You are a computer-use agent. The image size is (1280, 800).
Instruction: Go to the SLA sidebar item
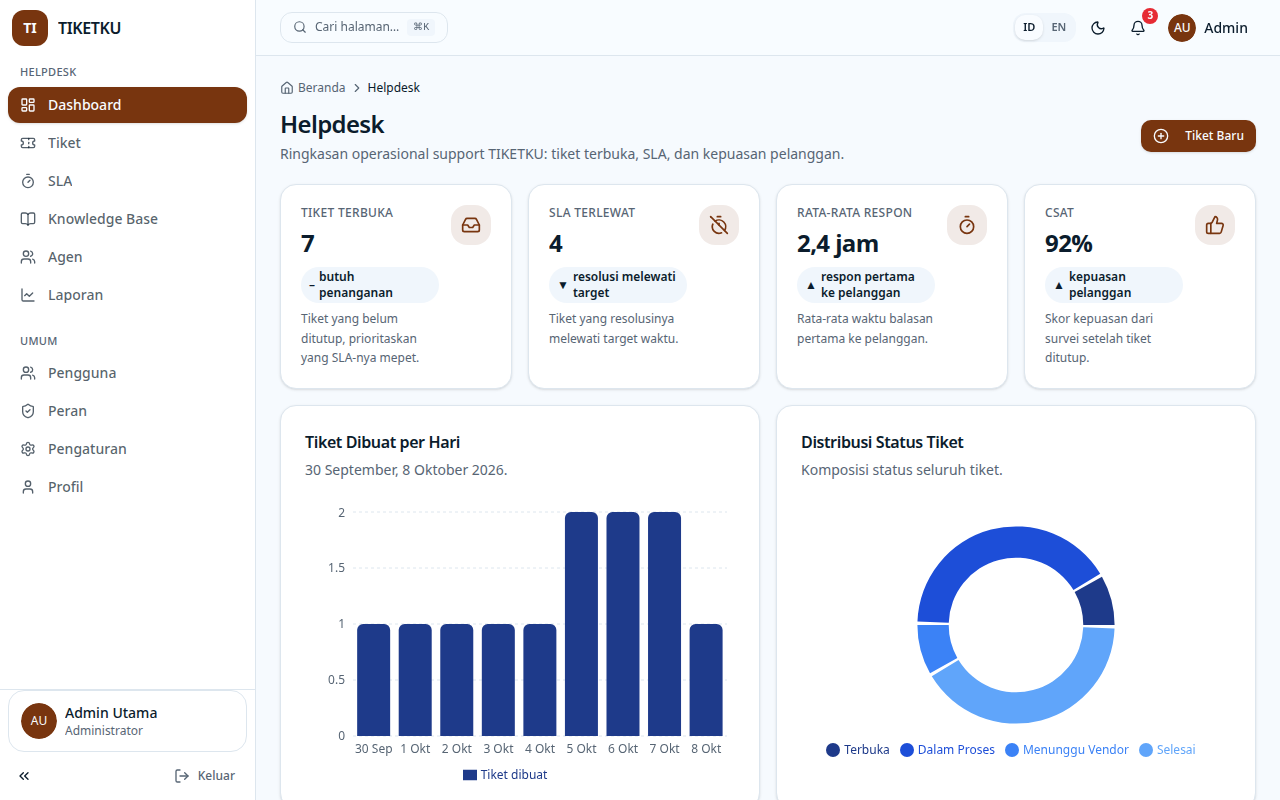pos(127,181)
